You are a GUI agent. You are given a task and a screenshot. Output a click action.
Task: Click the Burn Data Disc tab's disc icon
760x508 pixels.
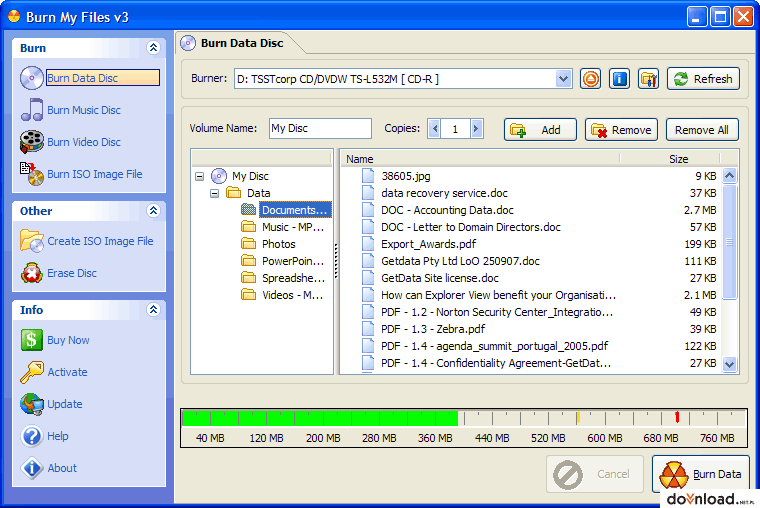tap(188, 43)
